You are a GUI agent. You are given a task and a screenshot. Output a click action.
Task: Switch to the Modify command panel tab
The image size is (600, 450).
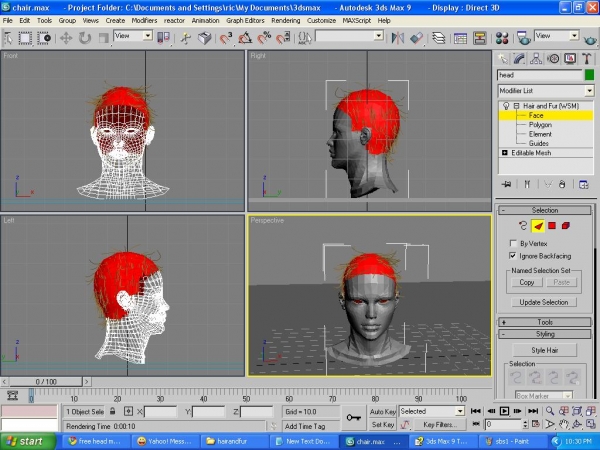519,59
